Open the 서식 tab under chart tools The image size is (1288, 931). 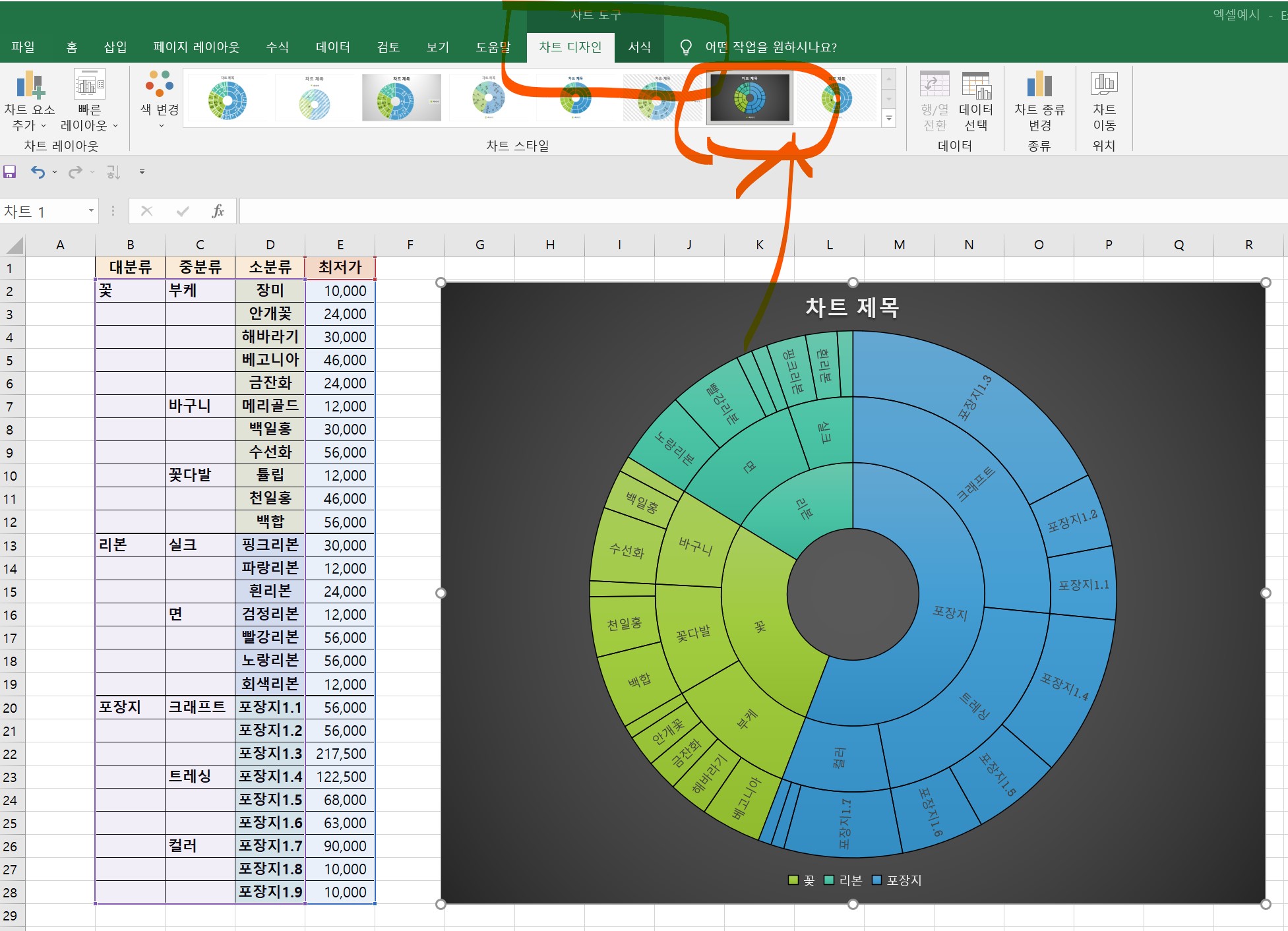[x=638, y=47]
